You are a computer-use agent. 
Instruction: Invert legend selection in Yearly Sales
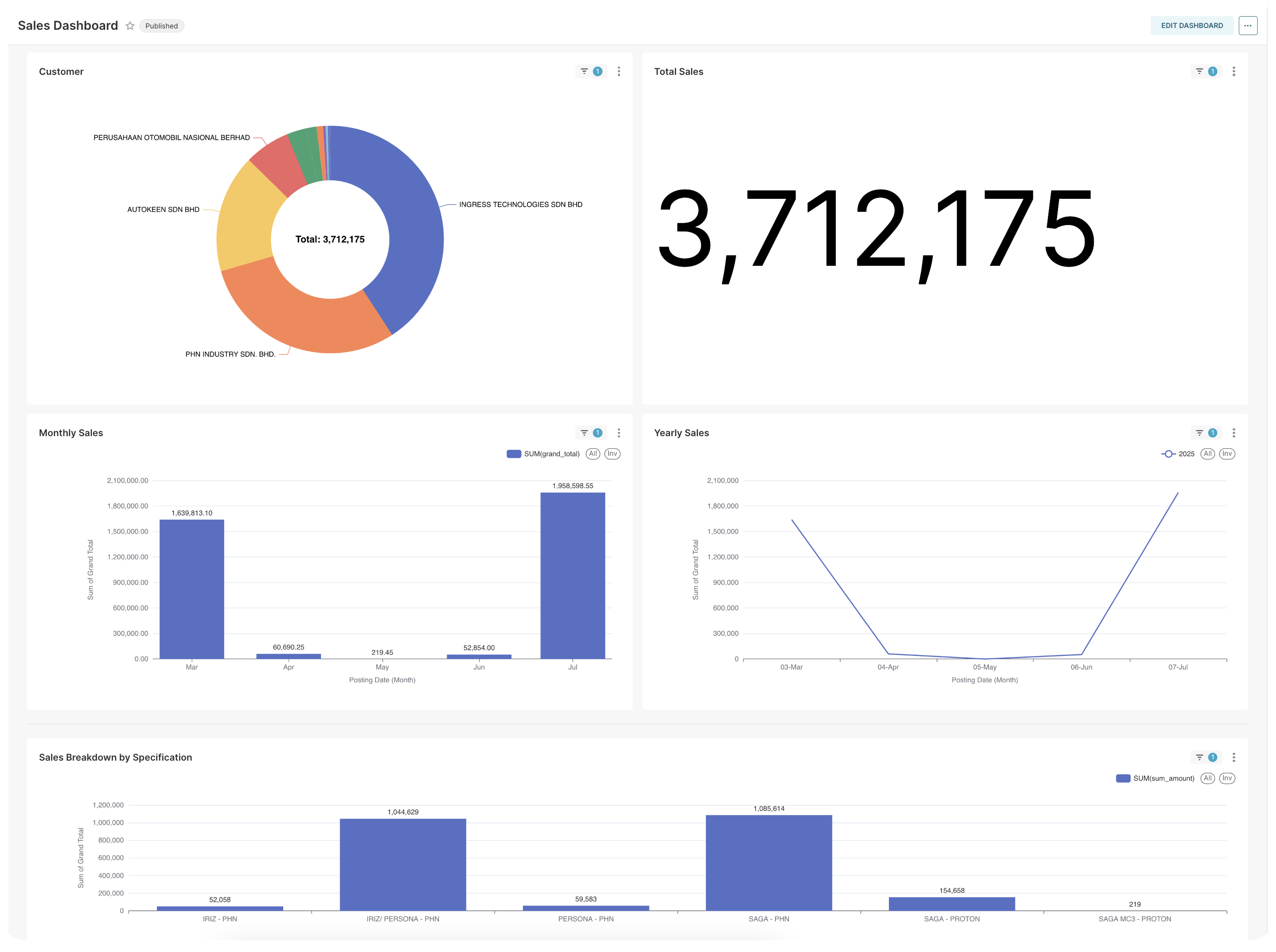(x=1227, y=454)
